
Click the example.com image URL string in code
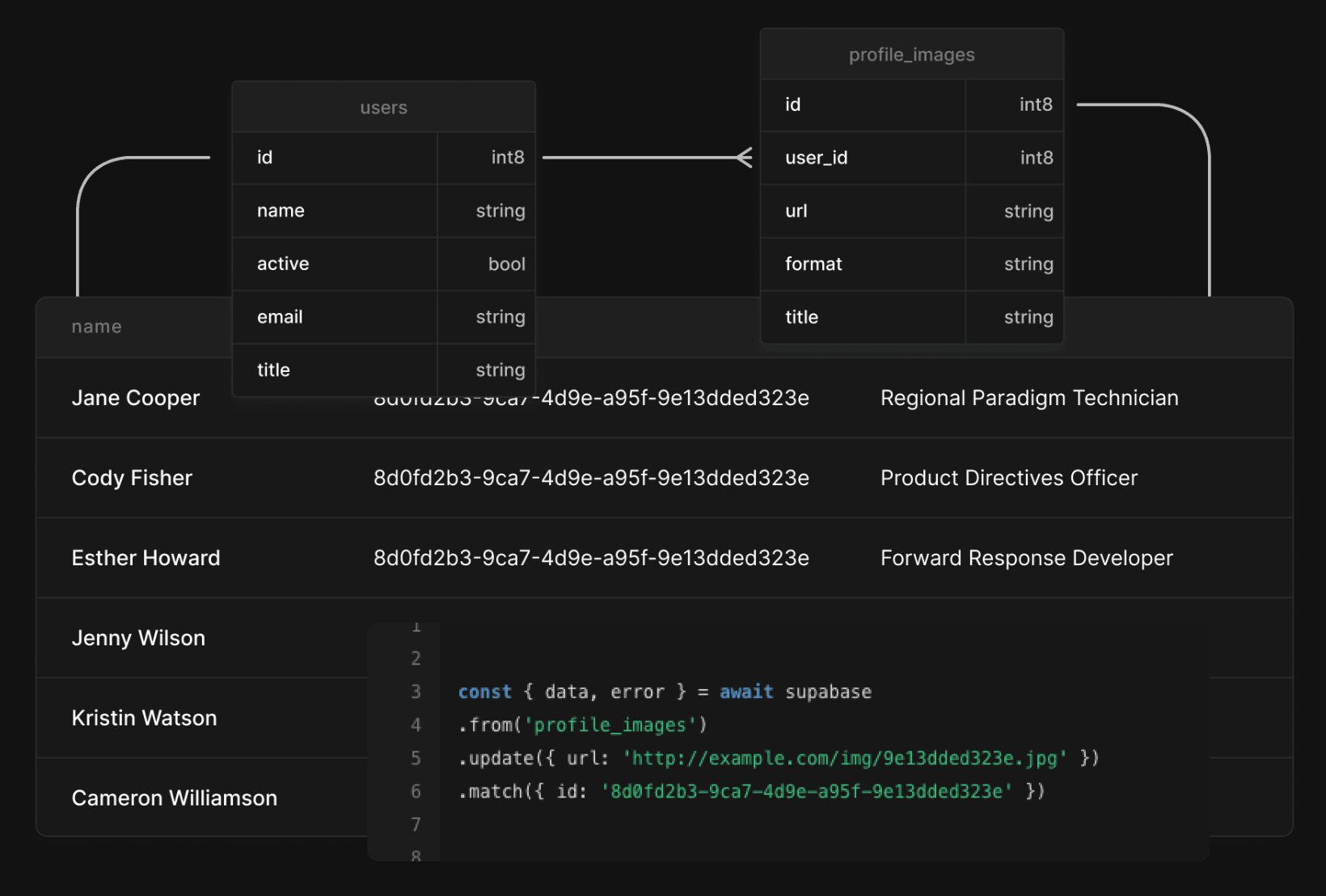click(844, 759)
